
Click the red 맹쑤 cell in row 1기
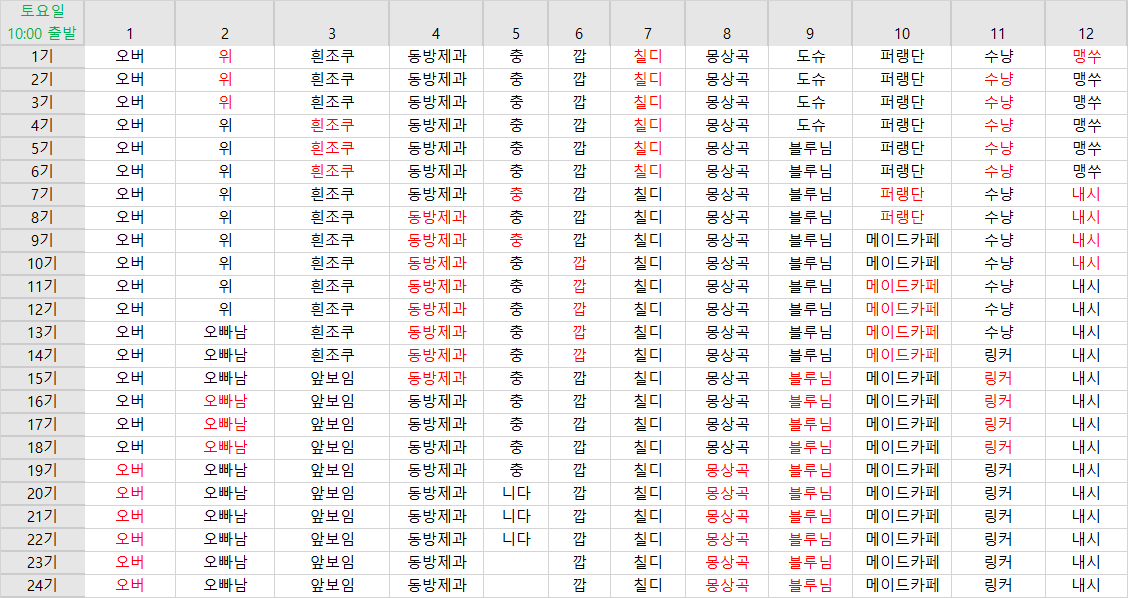1086,56
